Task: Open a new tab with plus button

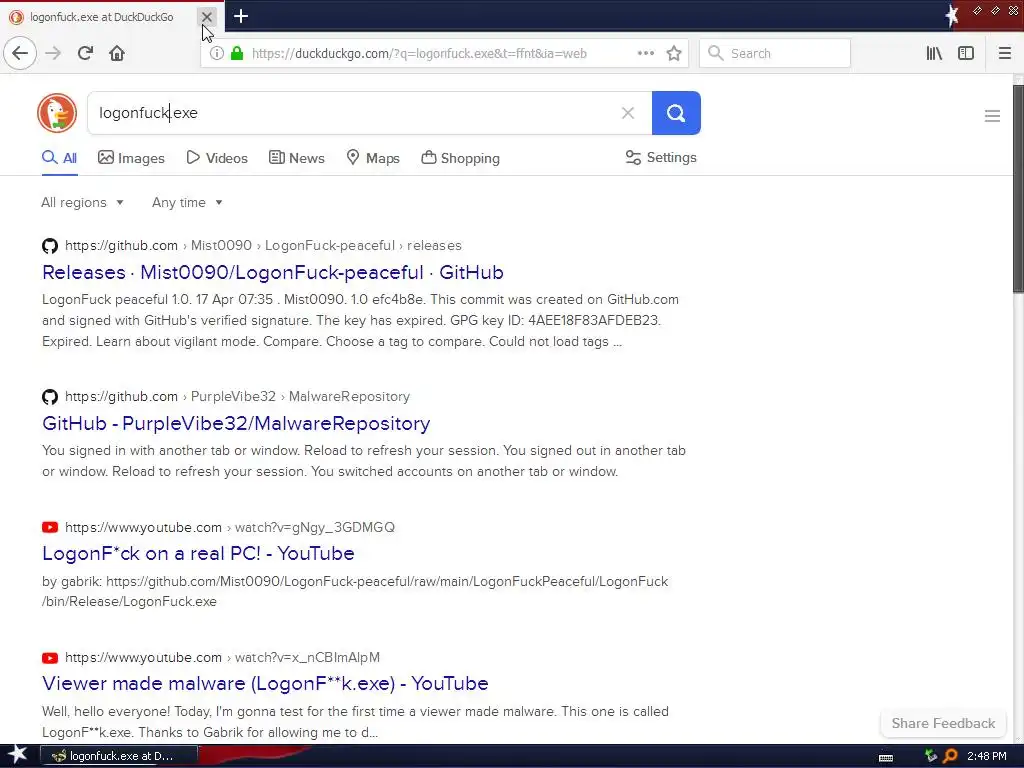Action: [x=241, y=16]
